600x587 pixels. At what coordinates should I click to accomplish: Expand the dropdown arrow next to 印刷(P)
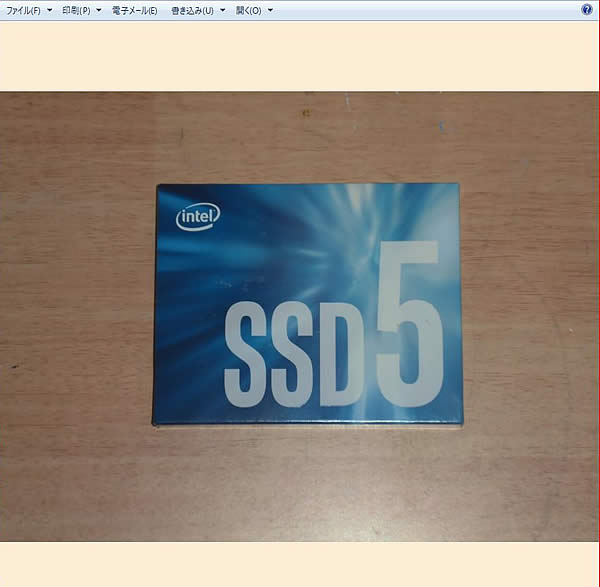(99, 10)
